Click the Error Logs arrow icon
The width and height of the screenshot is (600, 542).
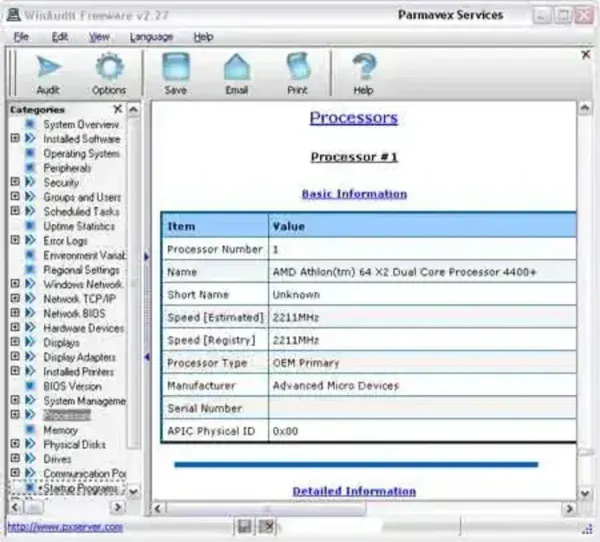point(30,240)
